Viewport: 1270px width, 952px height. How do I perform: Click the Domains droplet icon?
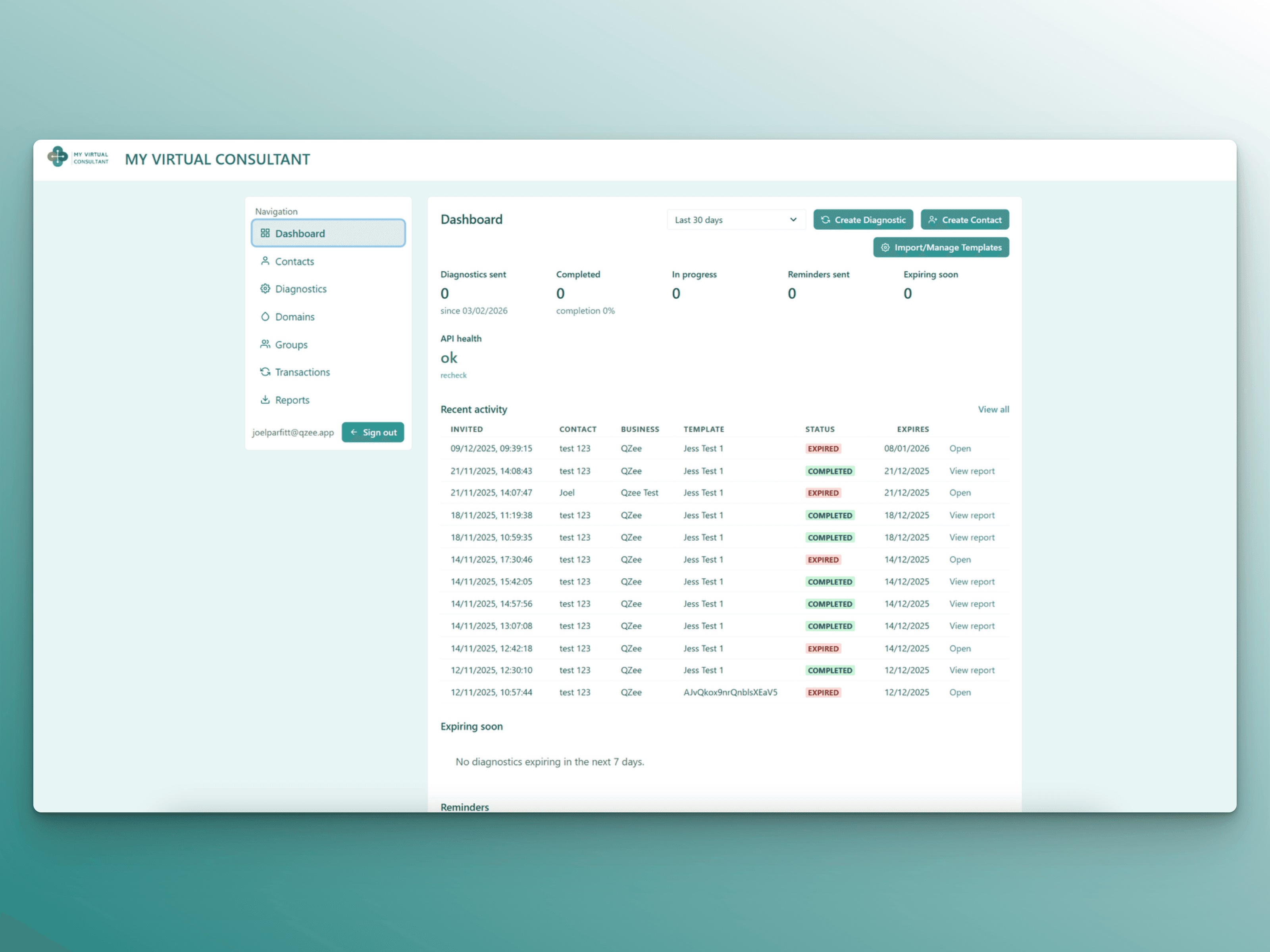(x=265, y=317)
